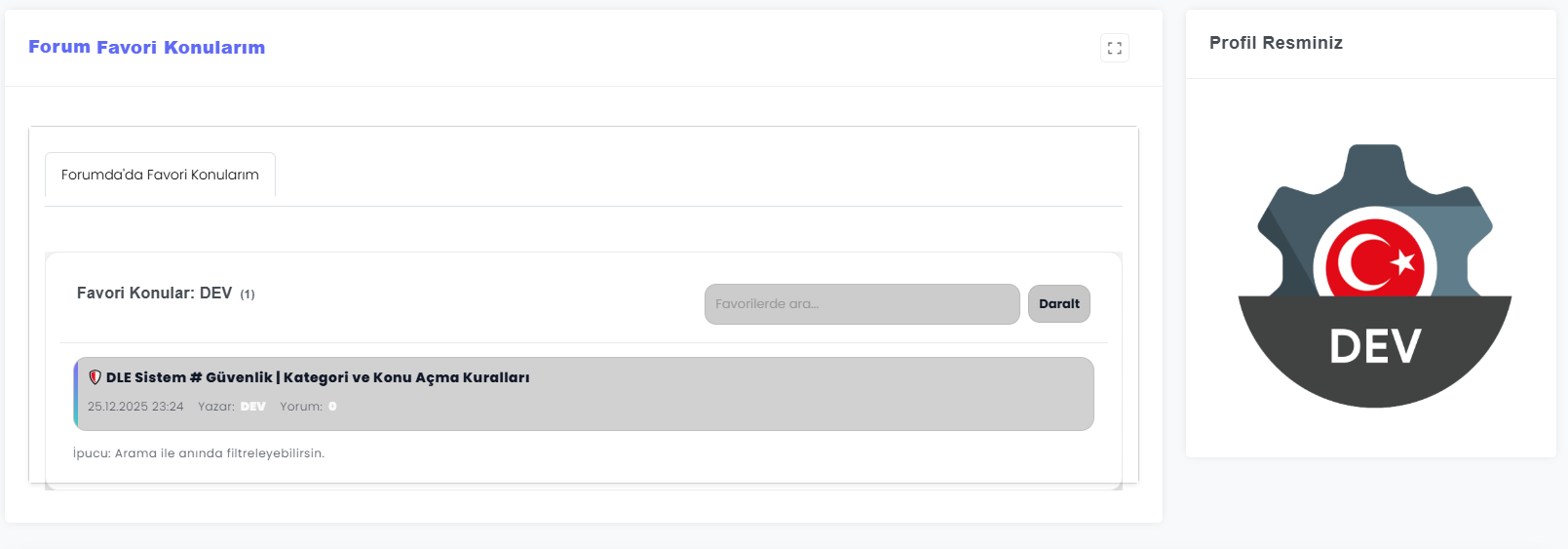Click the Profil Resminiz card header
This screenshot has width=1568, height=549.
pyautogui.click(x=1276, y=43)
